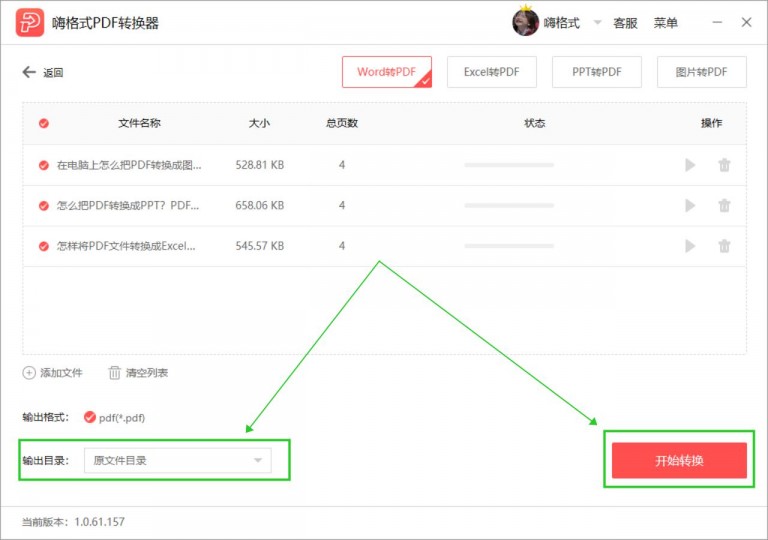This screenshot has height=540, width=768.
Task: Click the 大小 column header
Action: (259, 123)
